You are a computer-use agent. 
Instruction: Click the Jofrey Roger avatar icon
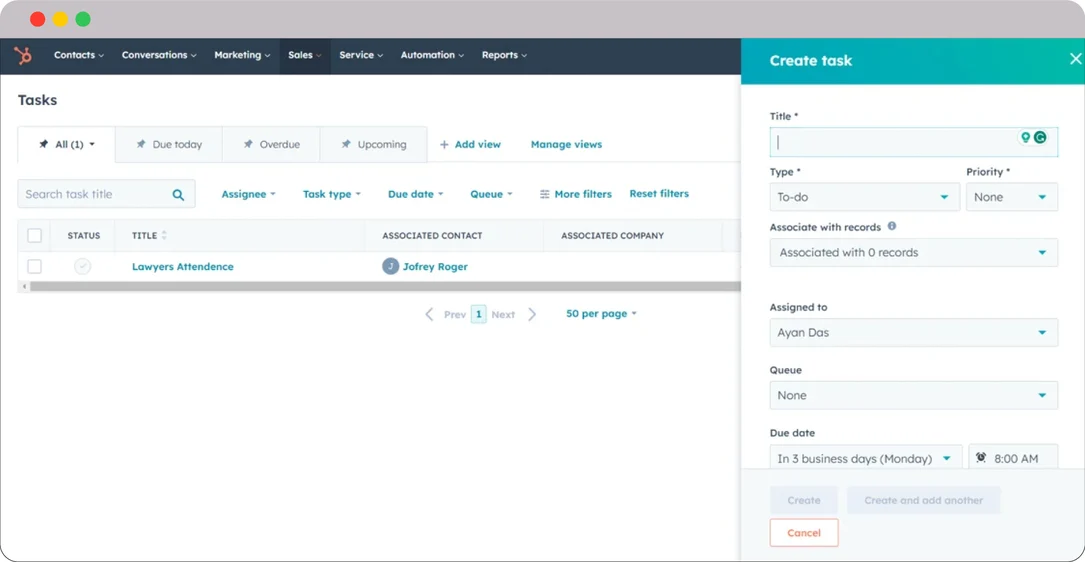pos(390,266)
